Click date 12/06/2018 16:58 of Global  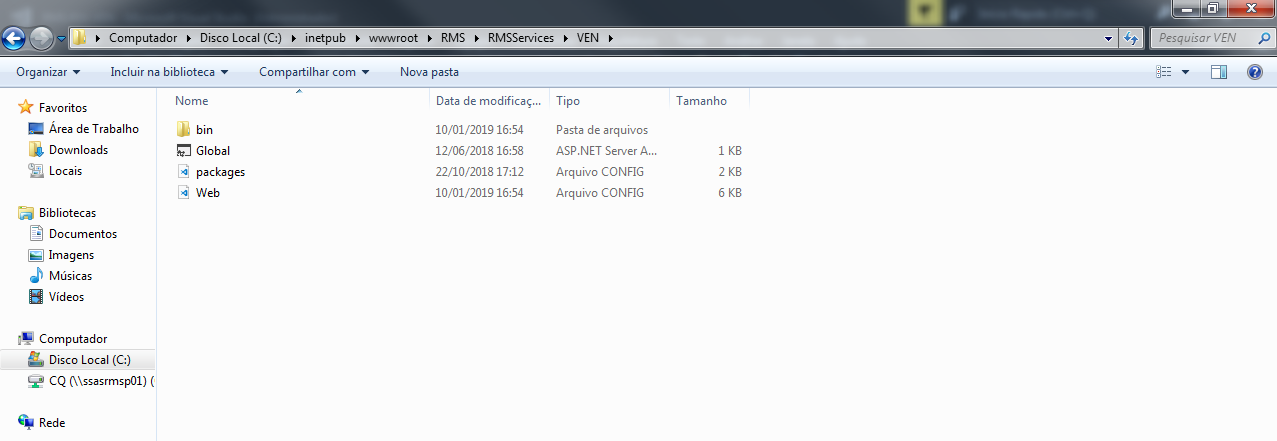tap(479, 151)
